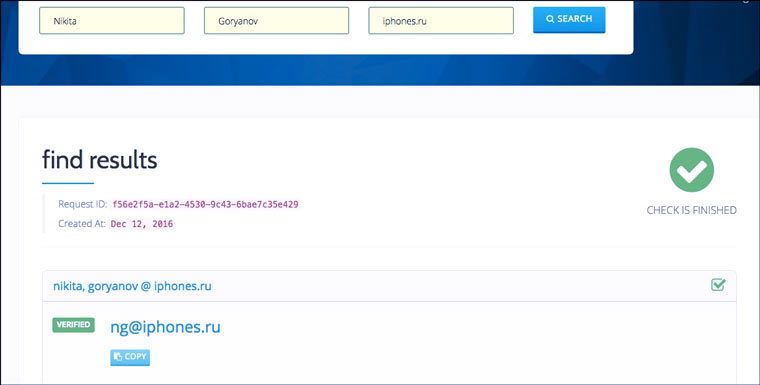Click the last name field containing Goryanov
This screenshot has height=385, width=760.
pos(276,21)
